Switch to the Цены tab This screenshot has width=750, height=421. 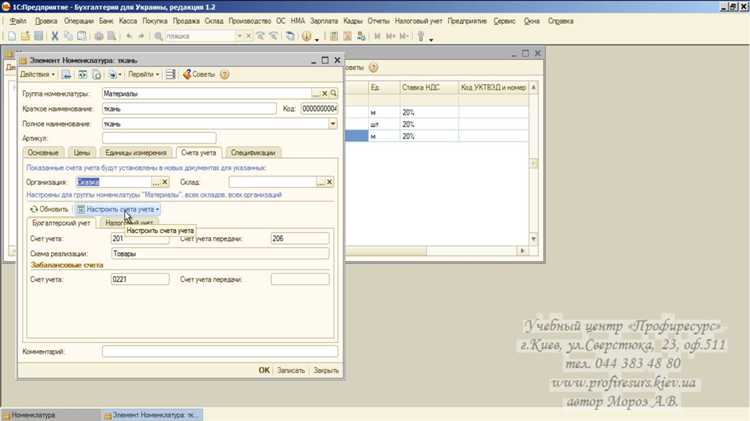click(82, 153)
